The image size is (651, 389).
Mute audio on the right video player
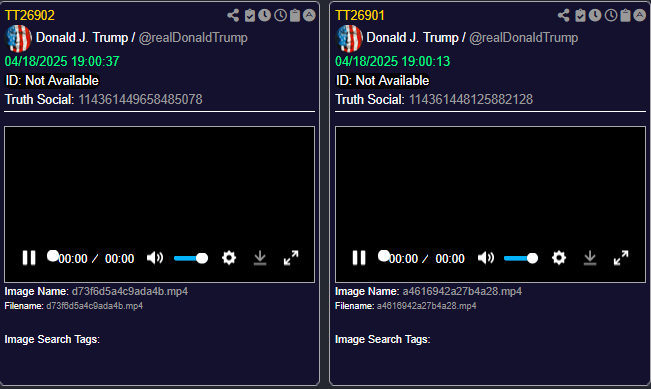[x=485, y=258]
